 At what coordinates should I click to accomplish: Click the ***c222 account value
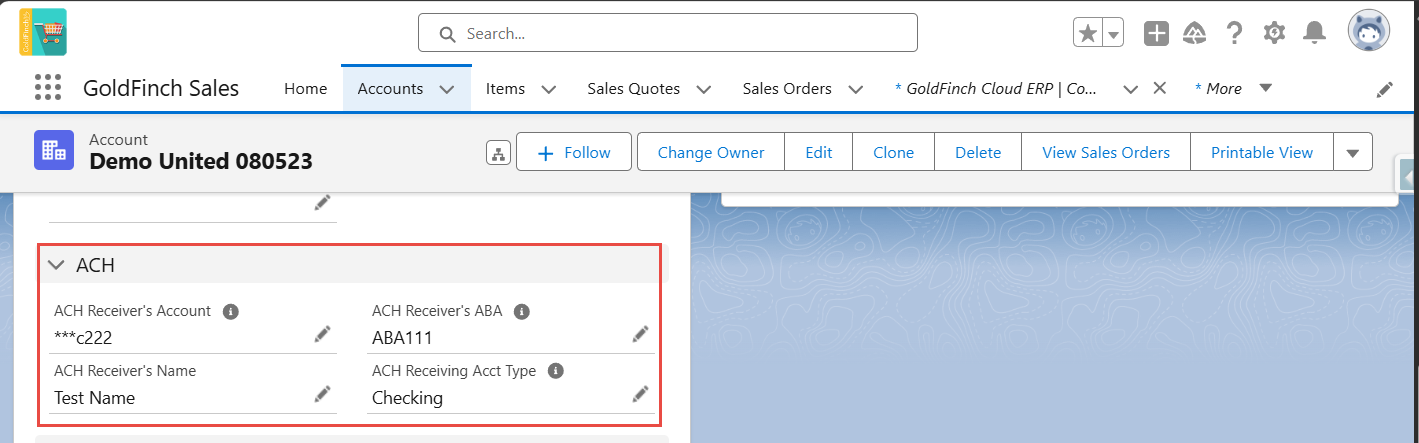click(83, 338)
